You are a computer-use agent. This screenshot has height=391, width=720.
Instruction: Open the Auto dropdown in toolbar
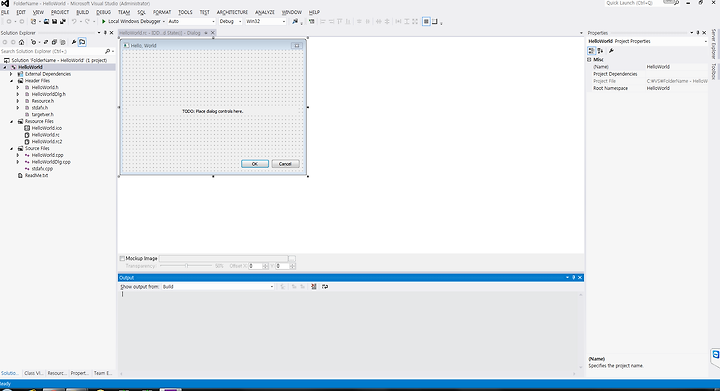pyautogui.click(x=191, y=21)
